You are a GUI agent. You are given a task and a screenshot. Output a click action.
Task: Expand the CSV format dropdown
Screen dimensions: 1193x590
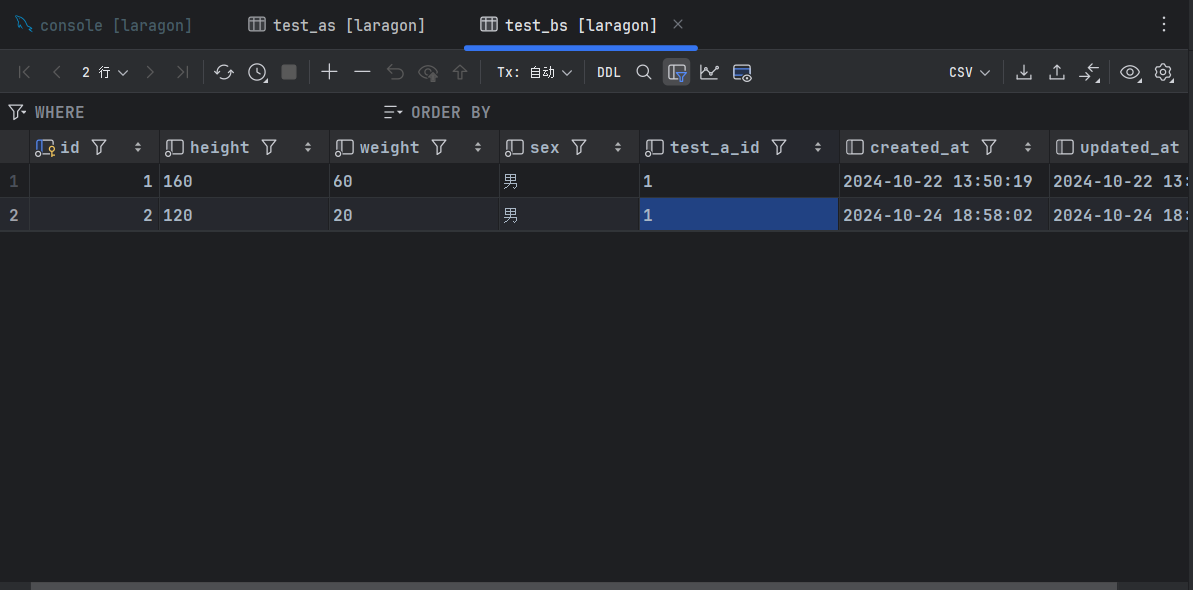[969, 72]
